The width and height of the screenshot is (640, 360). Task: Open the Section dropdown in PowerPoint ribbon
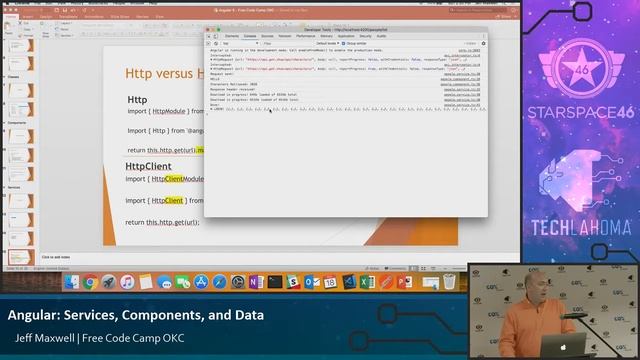65,36
